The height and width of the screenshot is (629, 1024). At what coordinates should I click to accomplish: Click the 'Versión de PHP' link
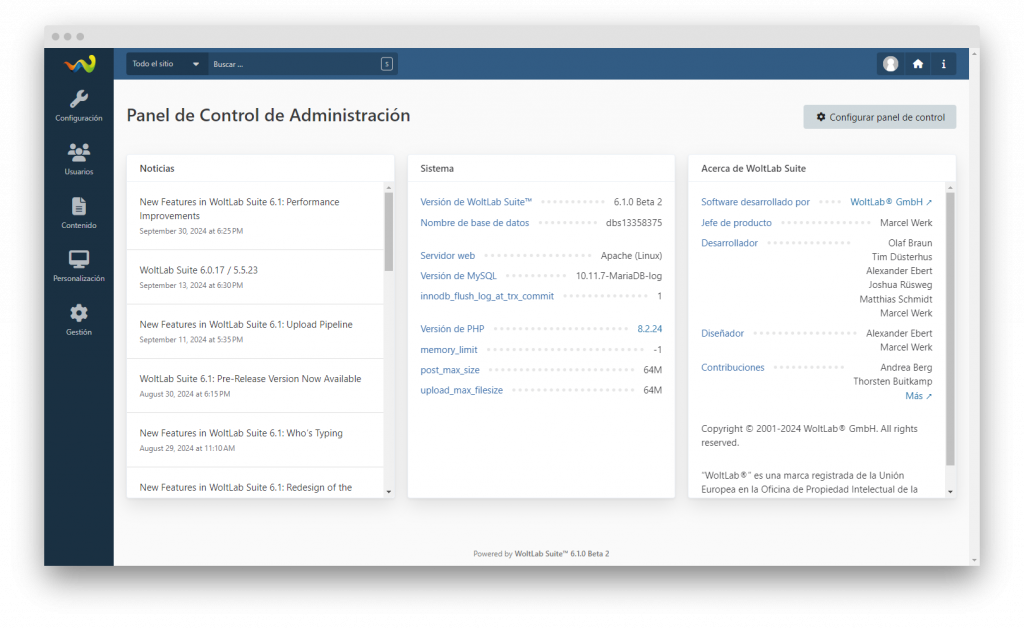(452, 329)
